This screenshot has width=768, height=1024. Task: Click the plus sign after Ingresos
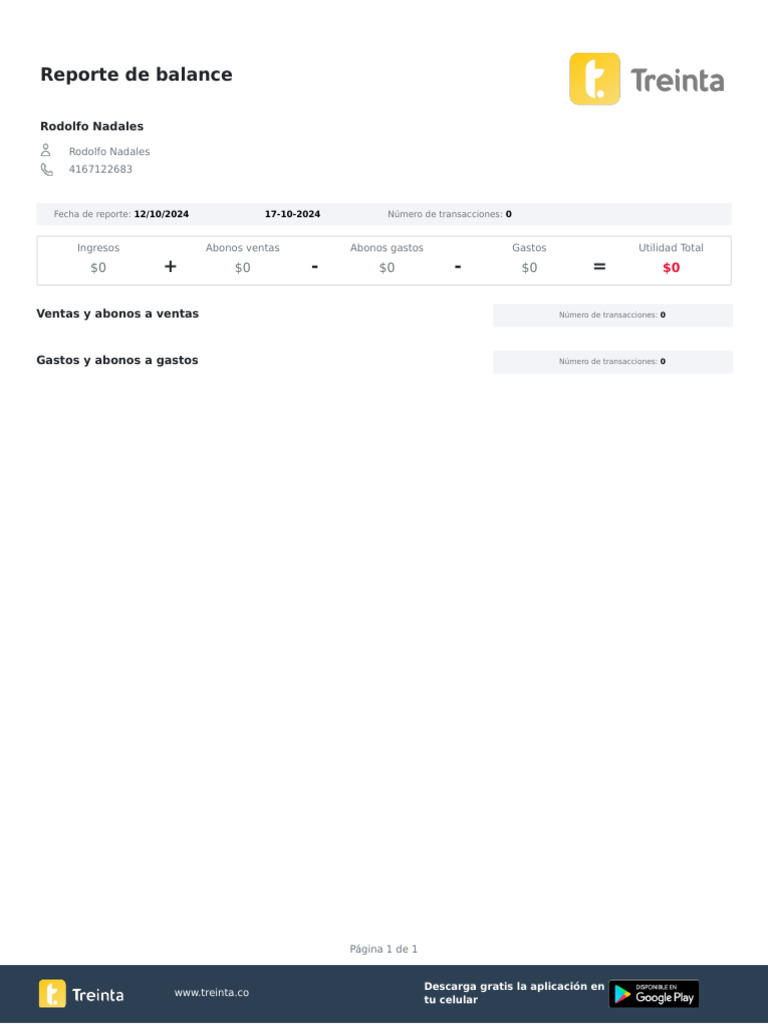click(170, 266)
